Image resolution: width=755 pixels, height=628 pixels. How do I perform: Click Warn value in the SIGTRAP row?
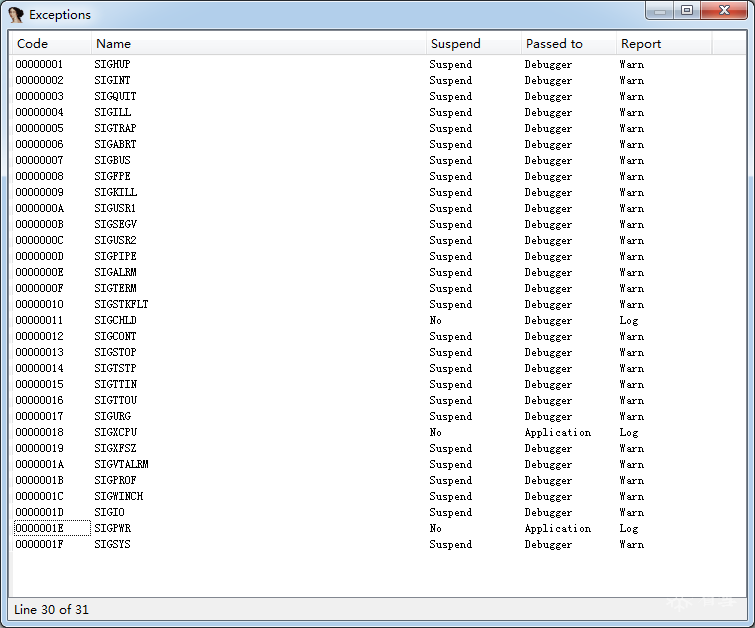coord(631,128)
